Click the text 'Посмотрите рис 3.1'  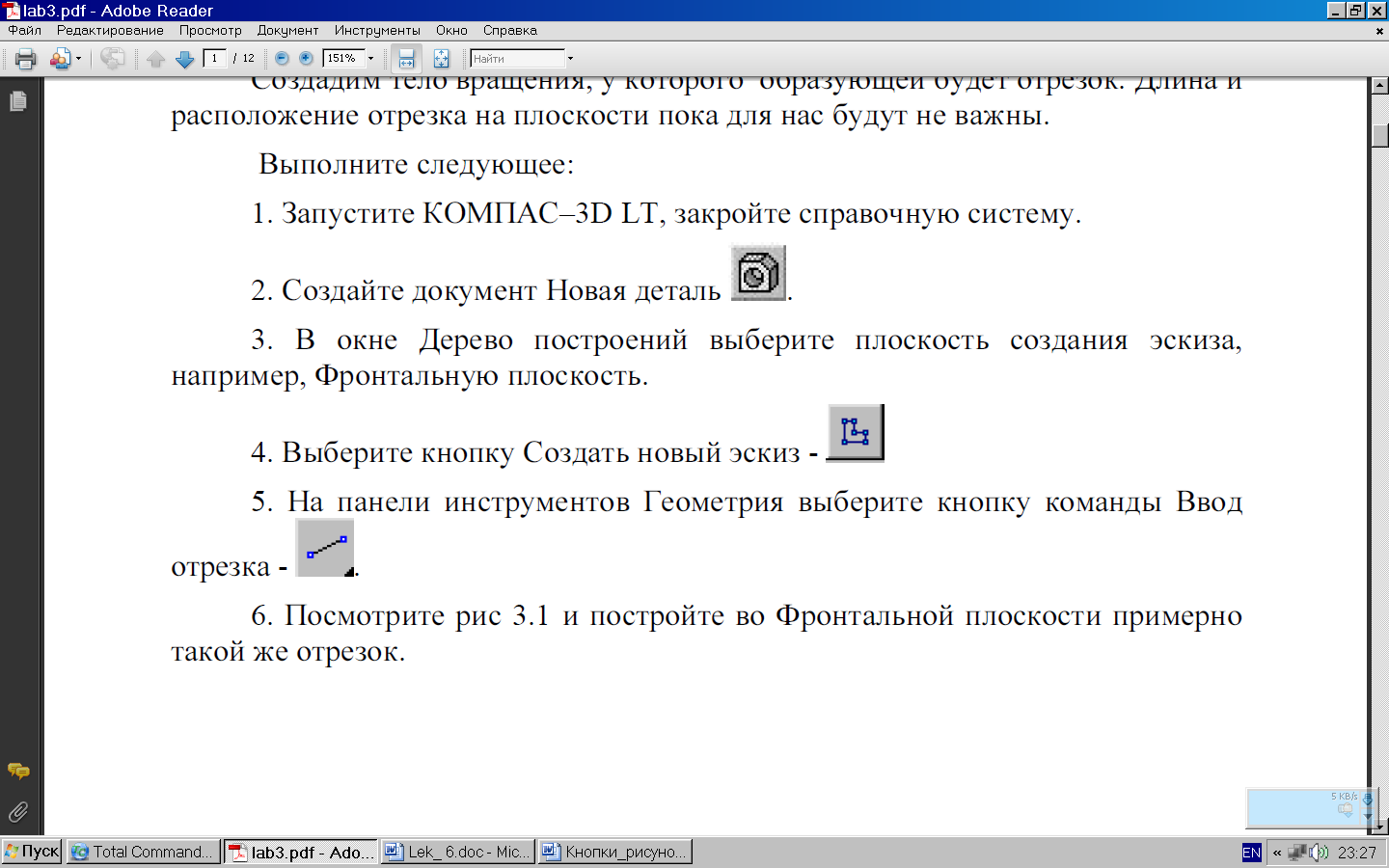tap(417, 615)
